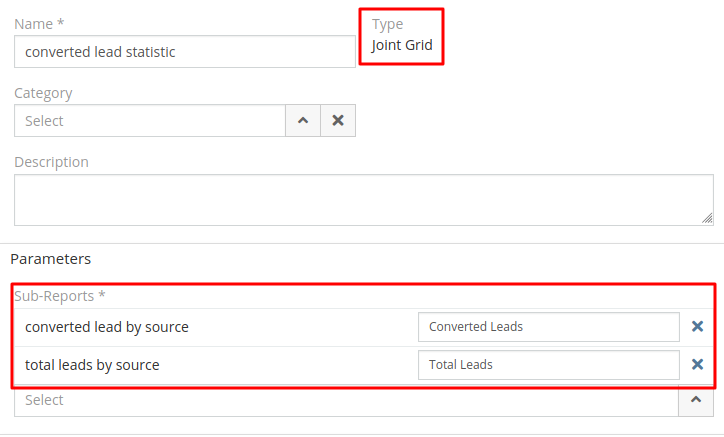Remove the total leads by source sub-report

point(697,364)
